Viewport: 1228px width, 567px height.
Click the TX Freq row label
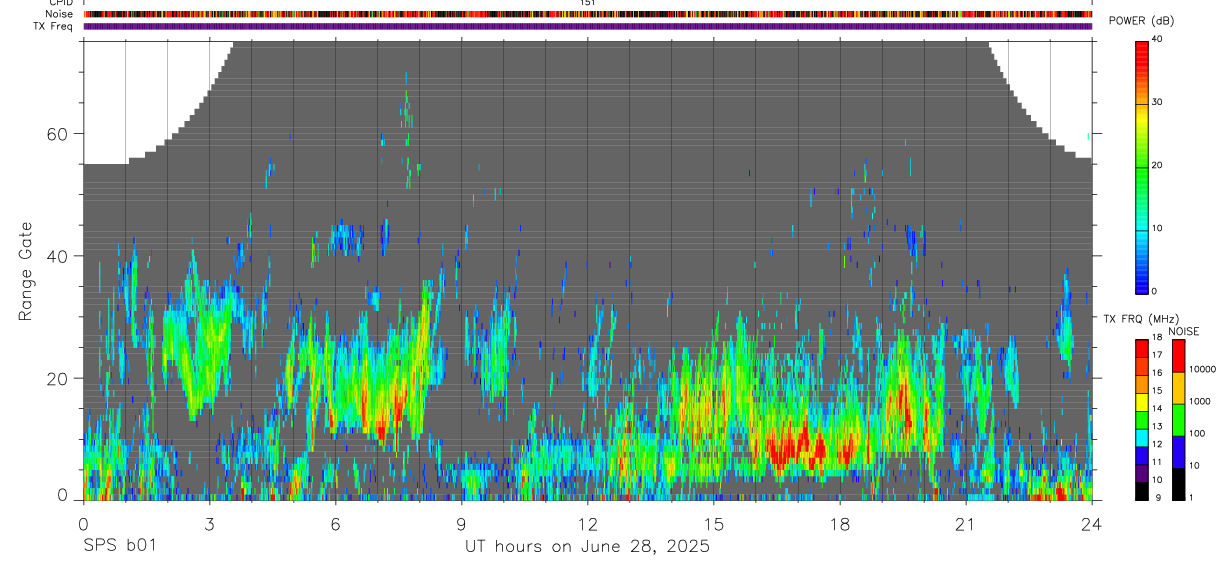[53, 27]
